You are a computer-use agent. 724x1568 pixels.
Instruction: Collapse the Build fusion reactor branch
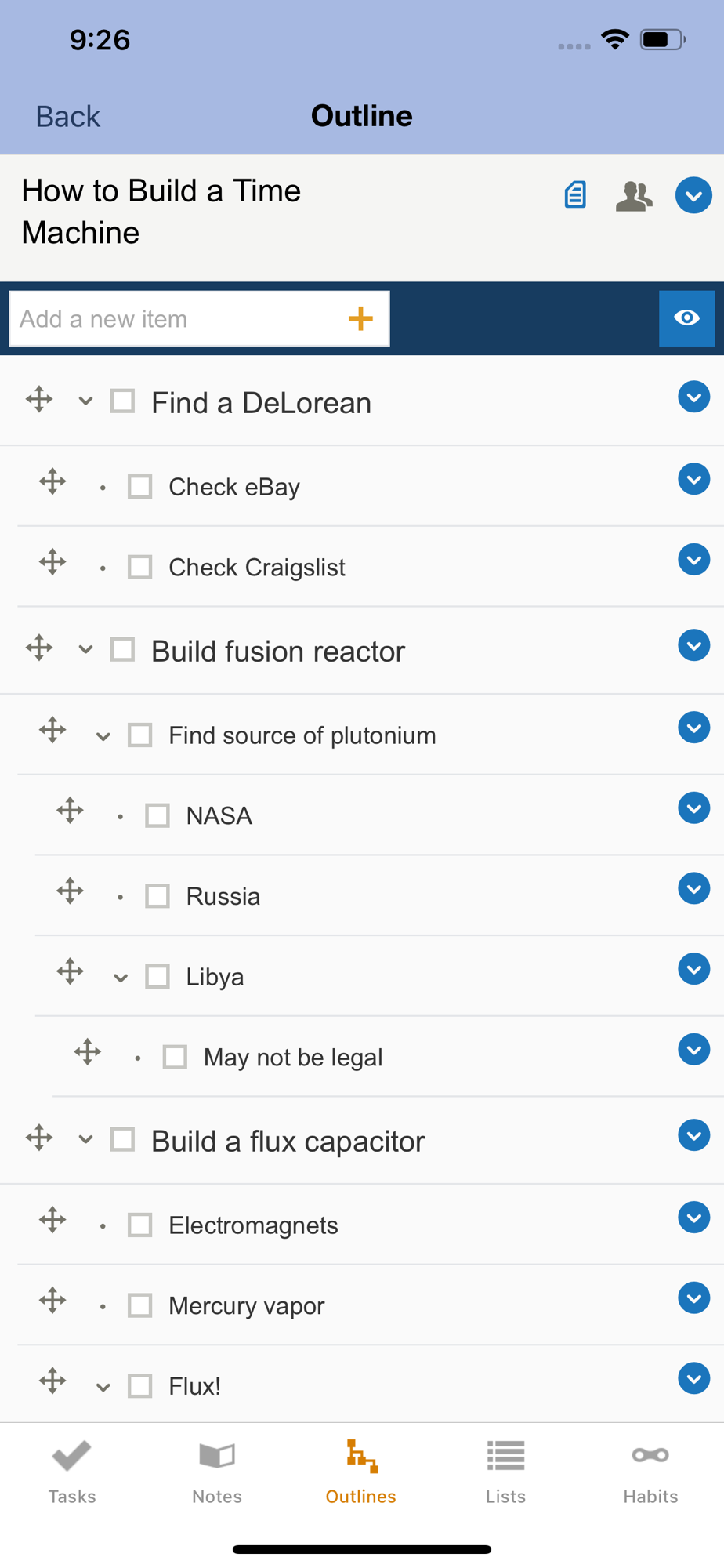[x=85, y=650]
